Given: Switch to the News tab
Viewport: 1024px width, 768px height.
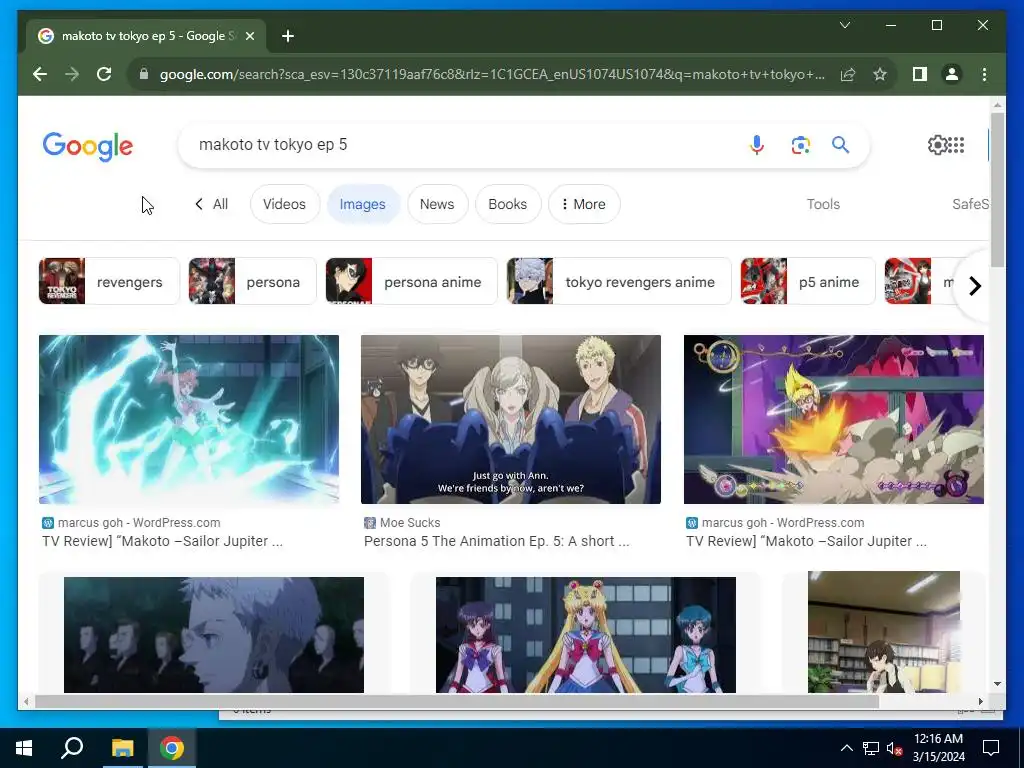Looking at the screenshot, I should 437,204.
